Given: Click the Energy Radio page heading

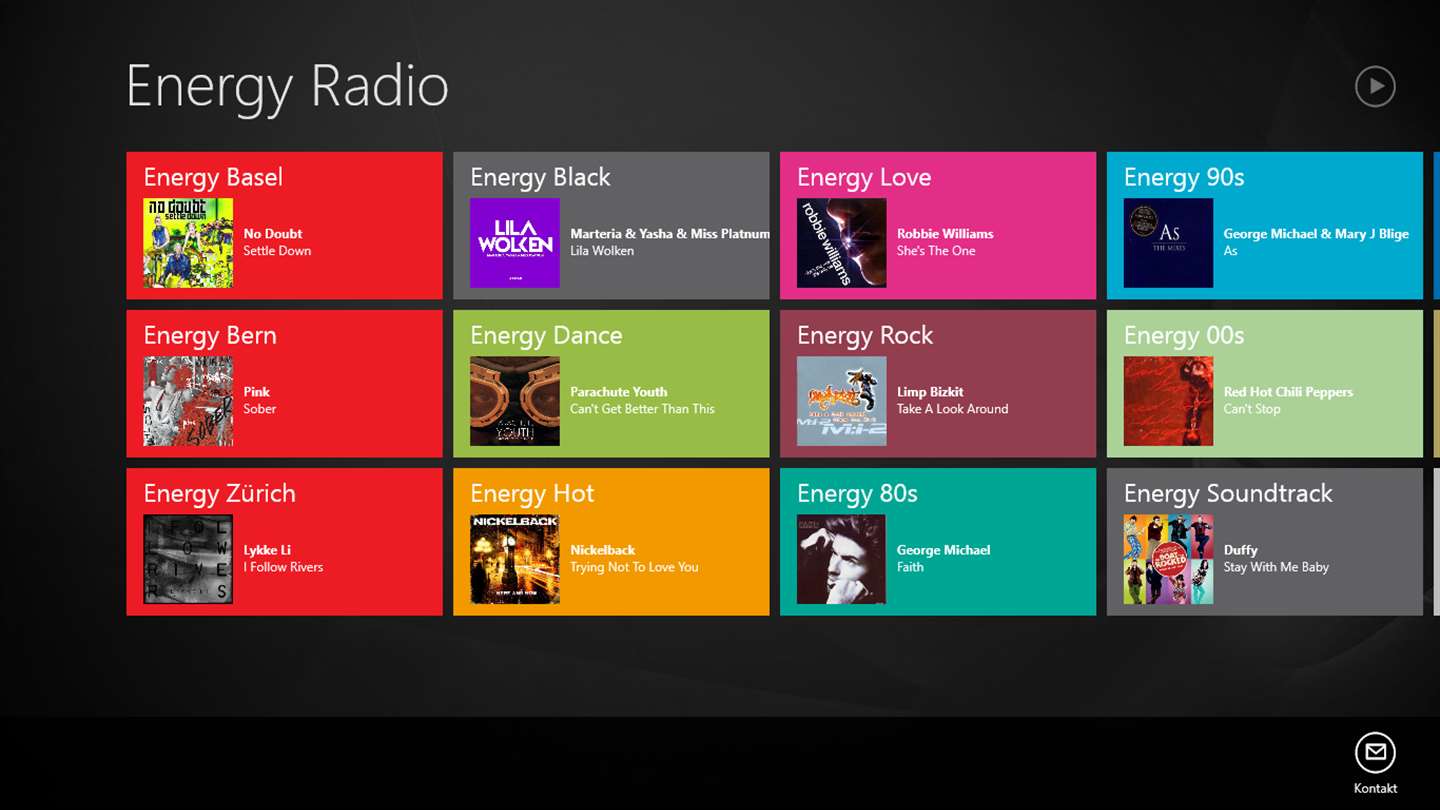Looking at the screenshot, I should (288, 88).
